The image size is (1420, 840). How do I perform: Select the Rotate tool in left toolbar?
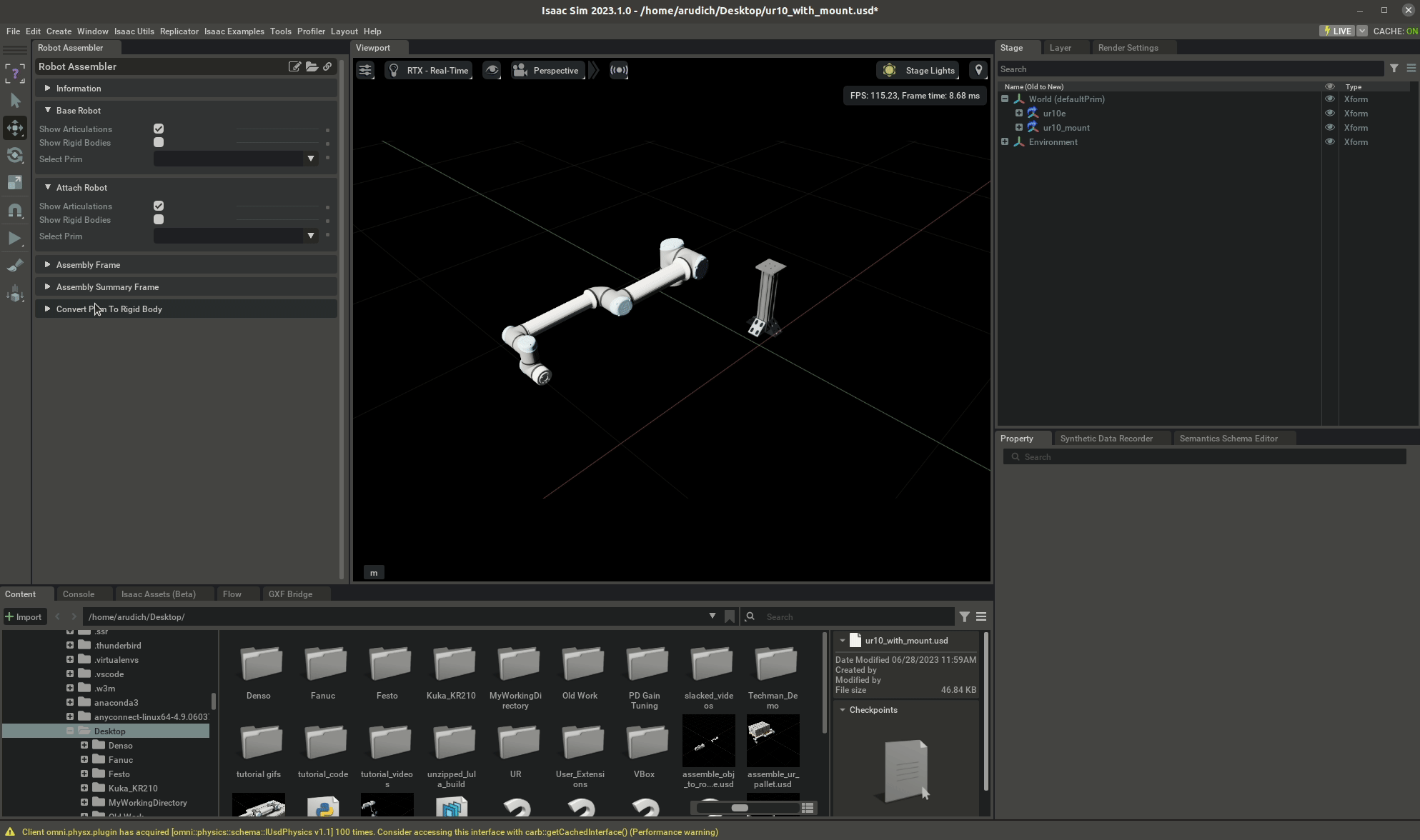pos(15,156)
